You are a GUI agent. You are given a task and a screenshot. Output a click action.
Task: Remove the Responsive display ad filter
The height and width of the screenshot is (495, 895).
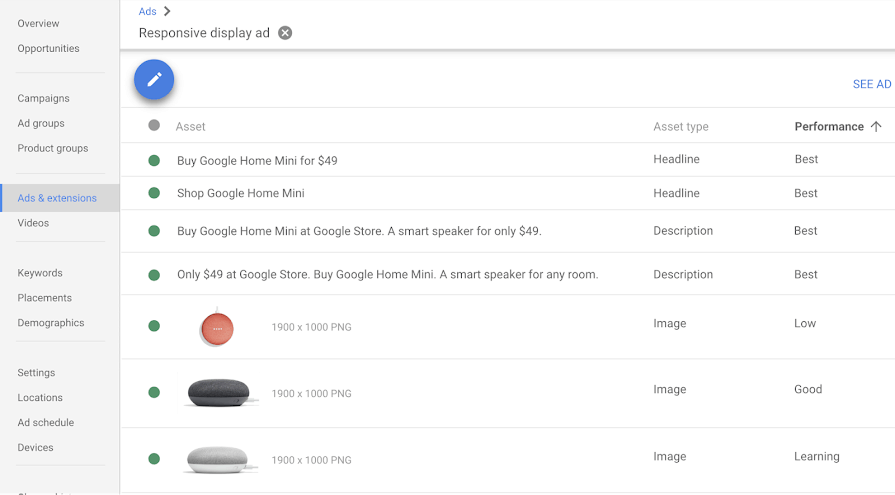pyautogui.click(x=285, y=33)
